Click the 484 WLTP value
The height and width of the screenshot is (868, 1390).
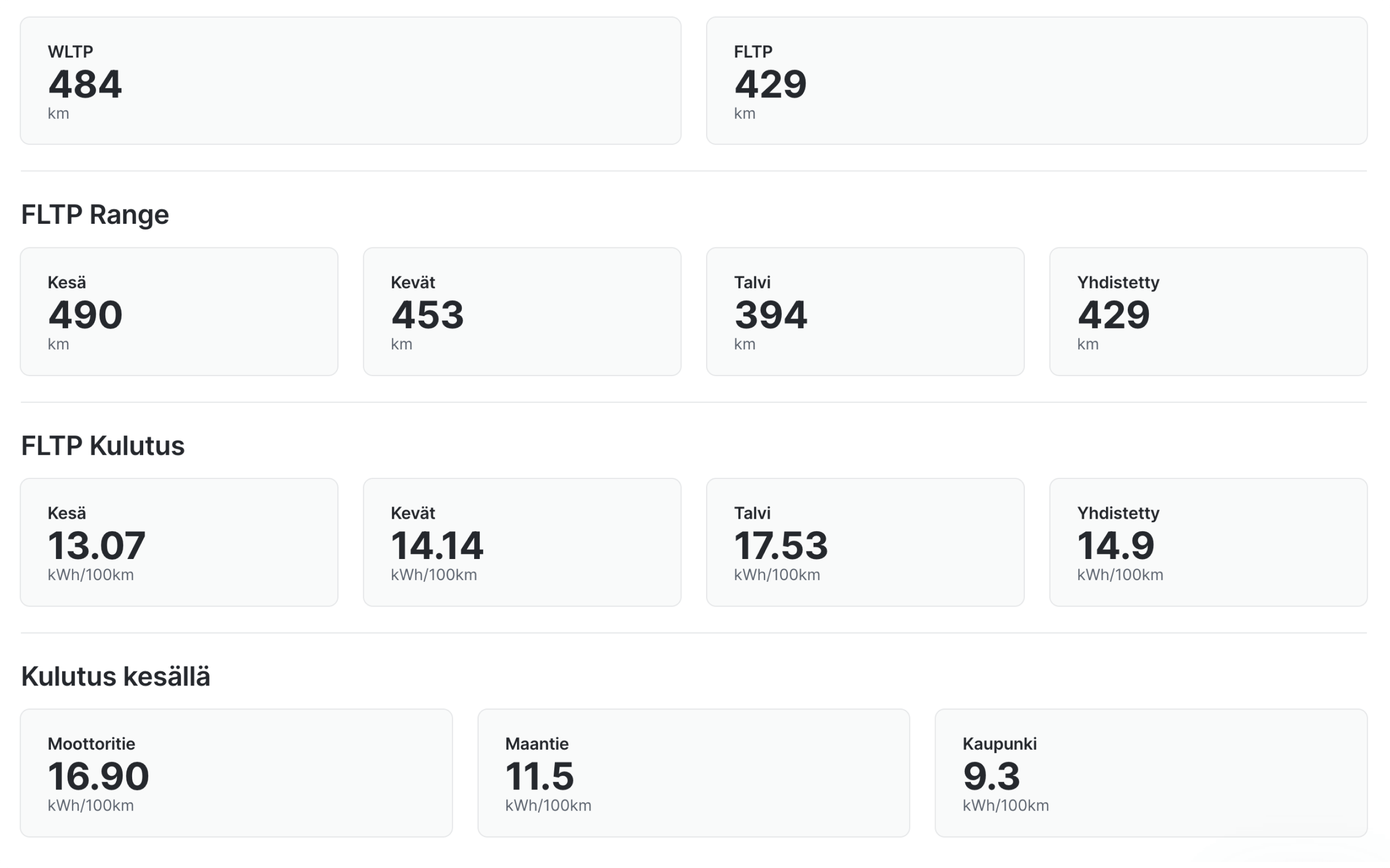[x=85, y=84]
